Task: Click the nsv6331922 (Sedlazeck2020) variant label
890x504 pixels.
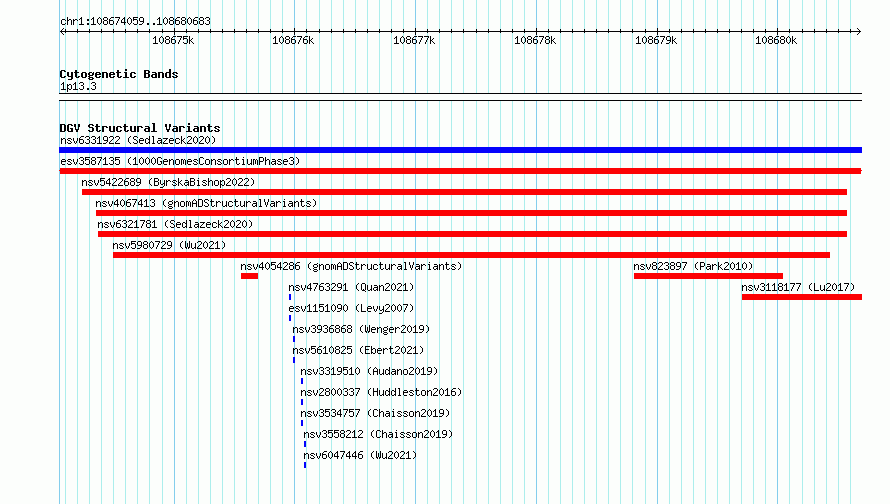Action: coord(138,140)
